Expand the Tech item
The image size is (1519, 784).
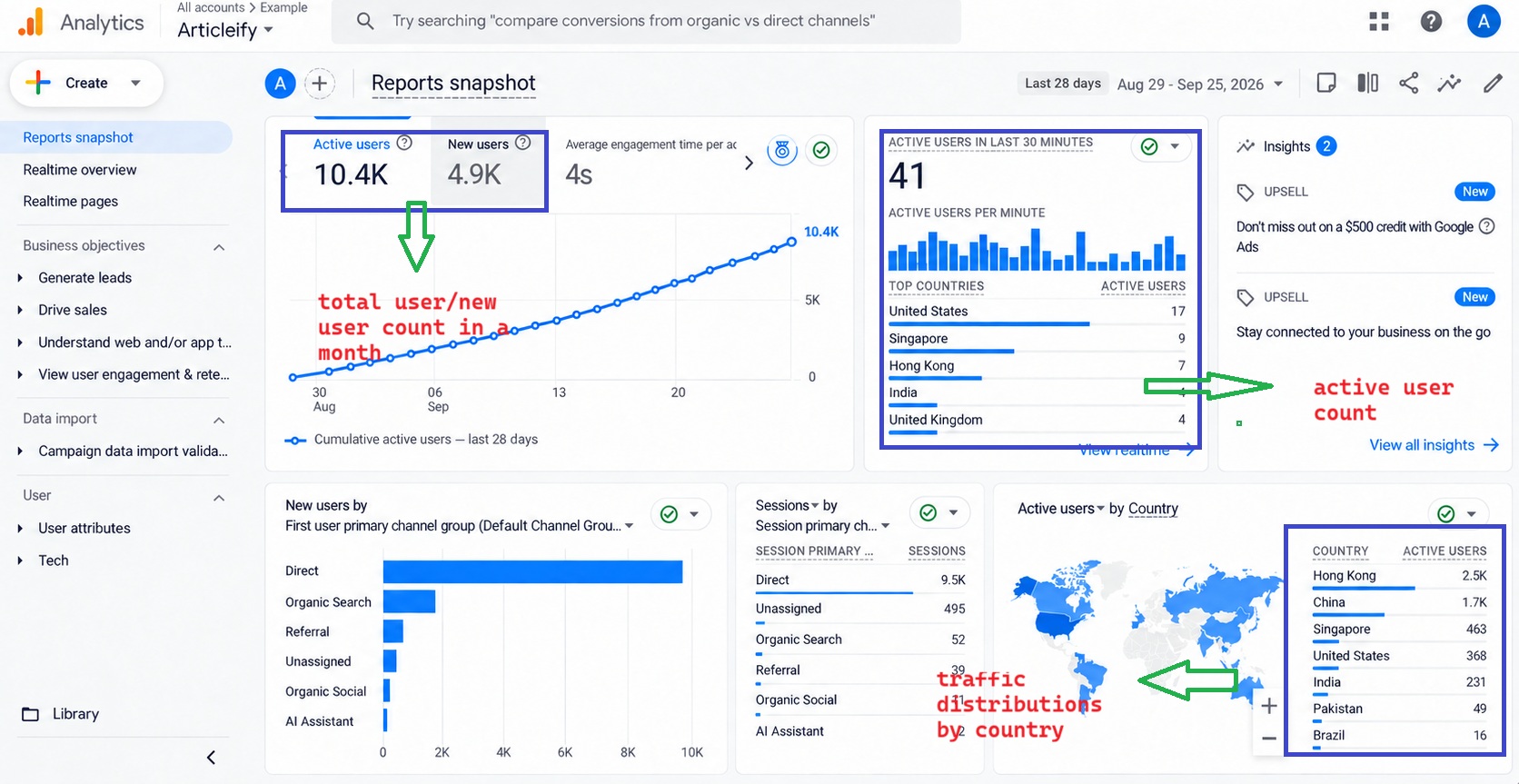pos(20,561)
